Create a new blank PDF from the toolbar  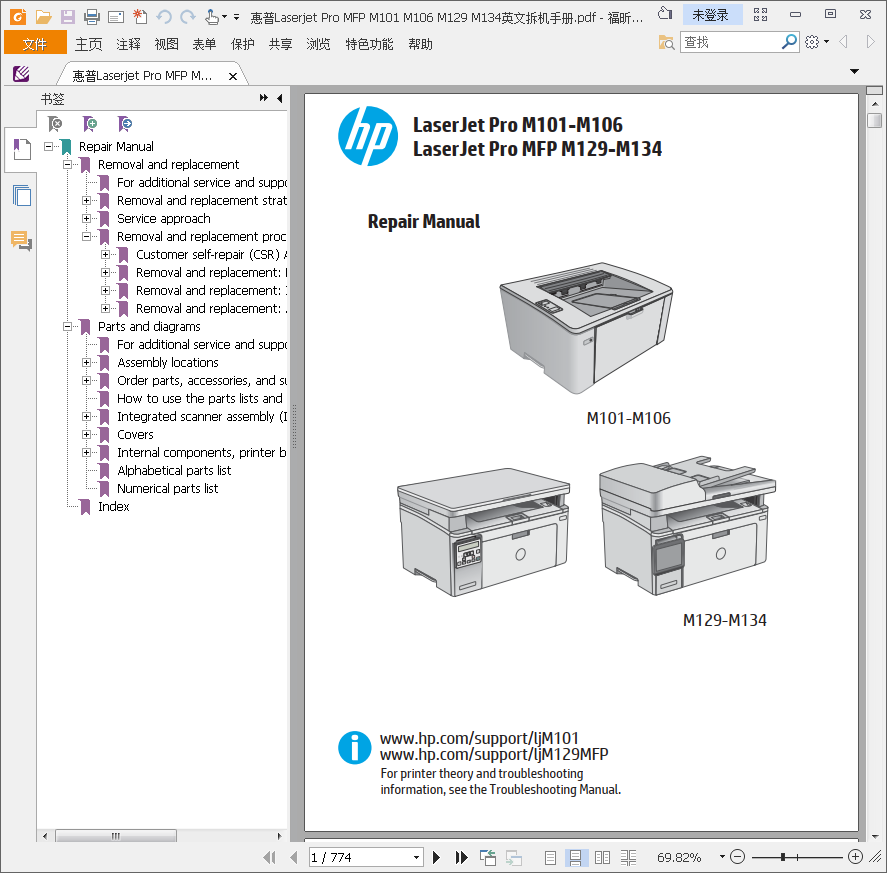pos(140,17)
